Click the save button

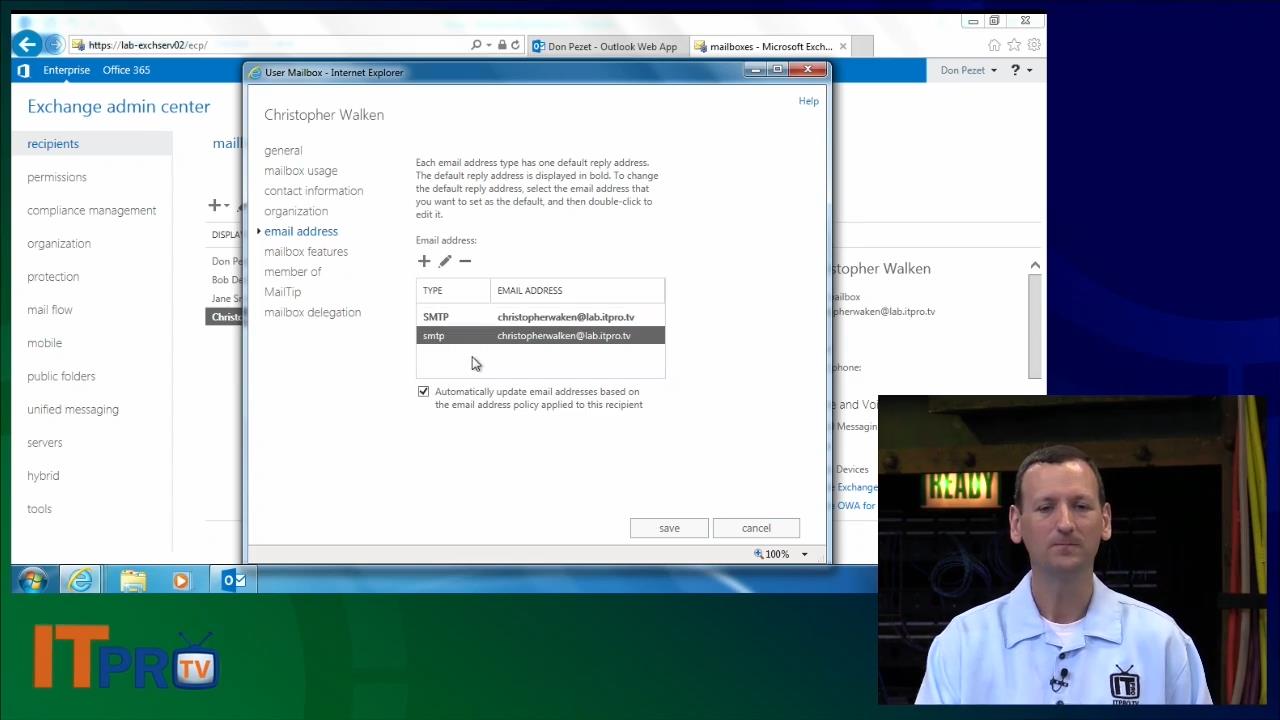point(669,528)
